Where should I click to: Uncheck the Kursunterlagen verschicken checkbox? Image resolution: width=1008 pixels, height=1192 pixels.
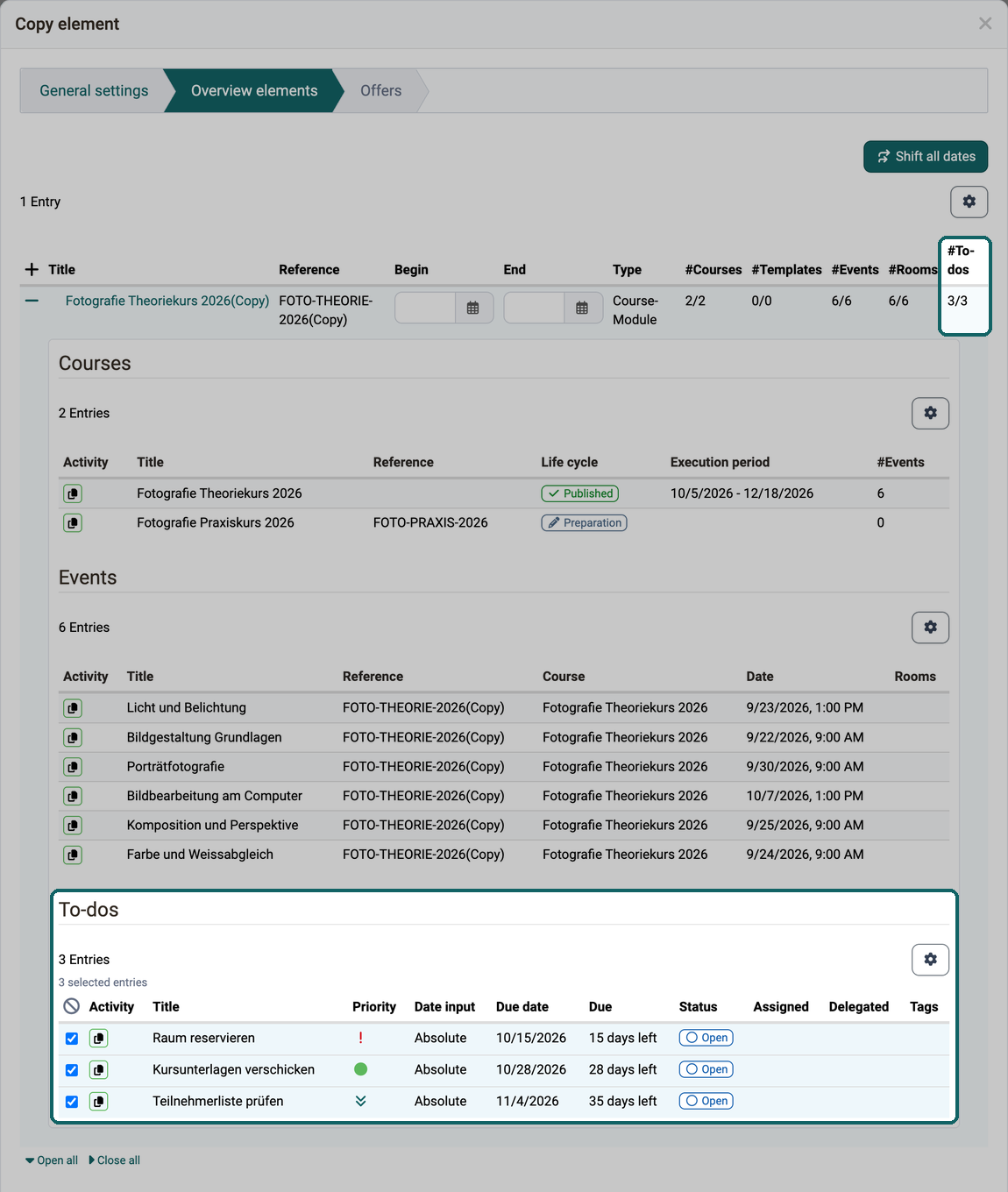[x=72, y=1070]
